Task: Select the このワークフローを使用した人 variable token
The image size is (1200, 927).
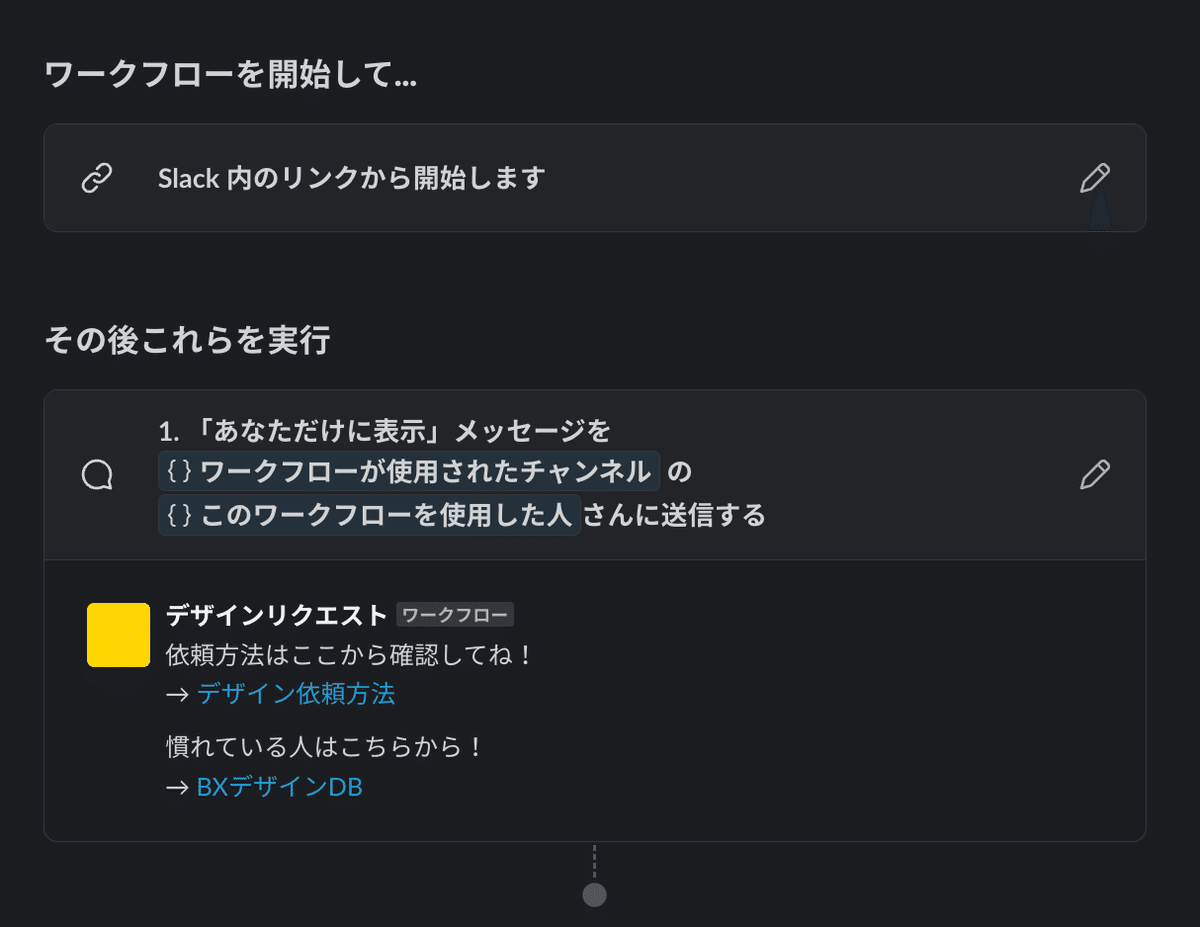Action: [369, 516]
